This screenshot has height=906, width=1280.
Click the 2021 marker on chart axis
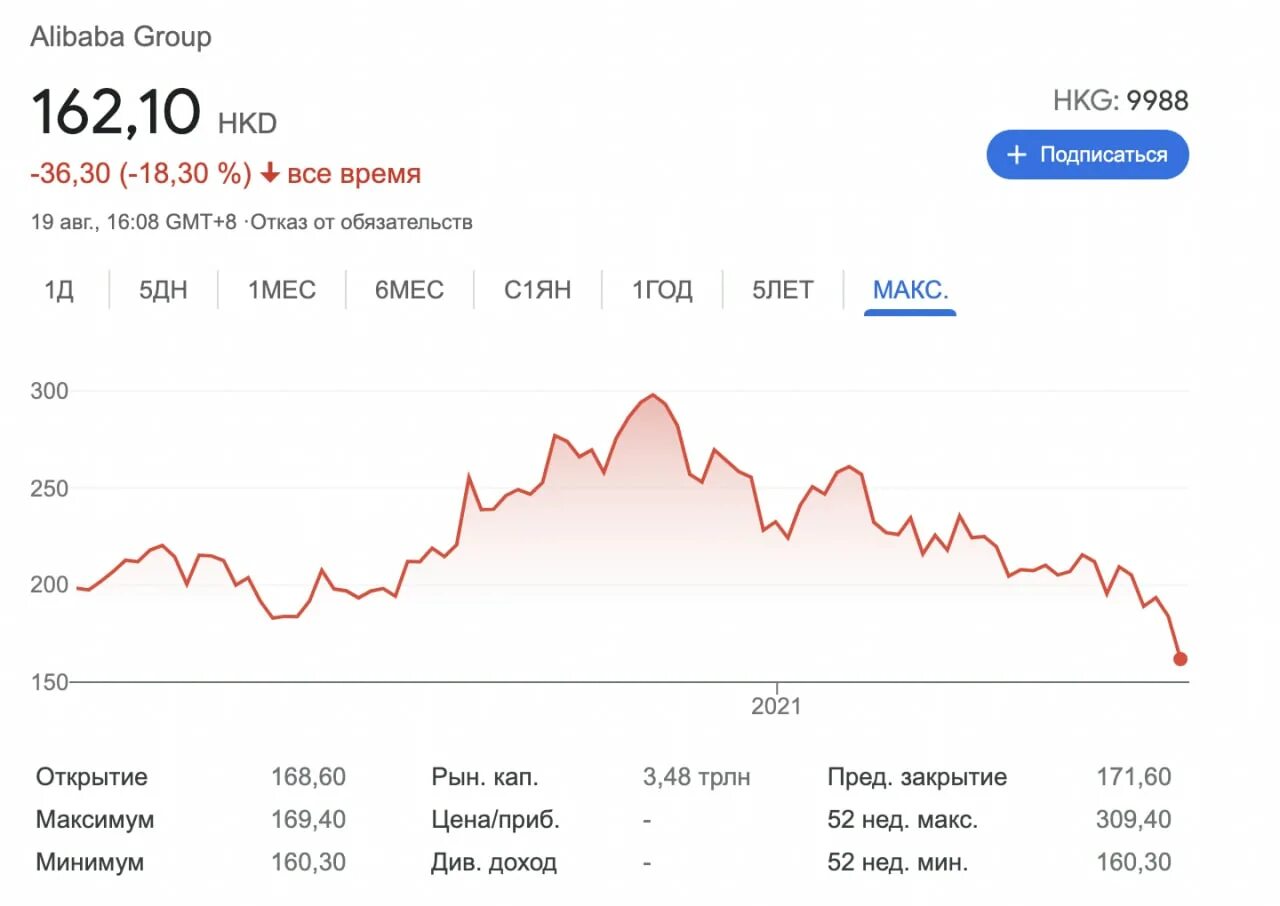point(776,706)
